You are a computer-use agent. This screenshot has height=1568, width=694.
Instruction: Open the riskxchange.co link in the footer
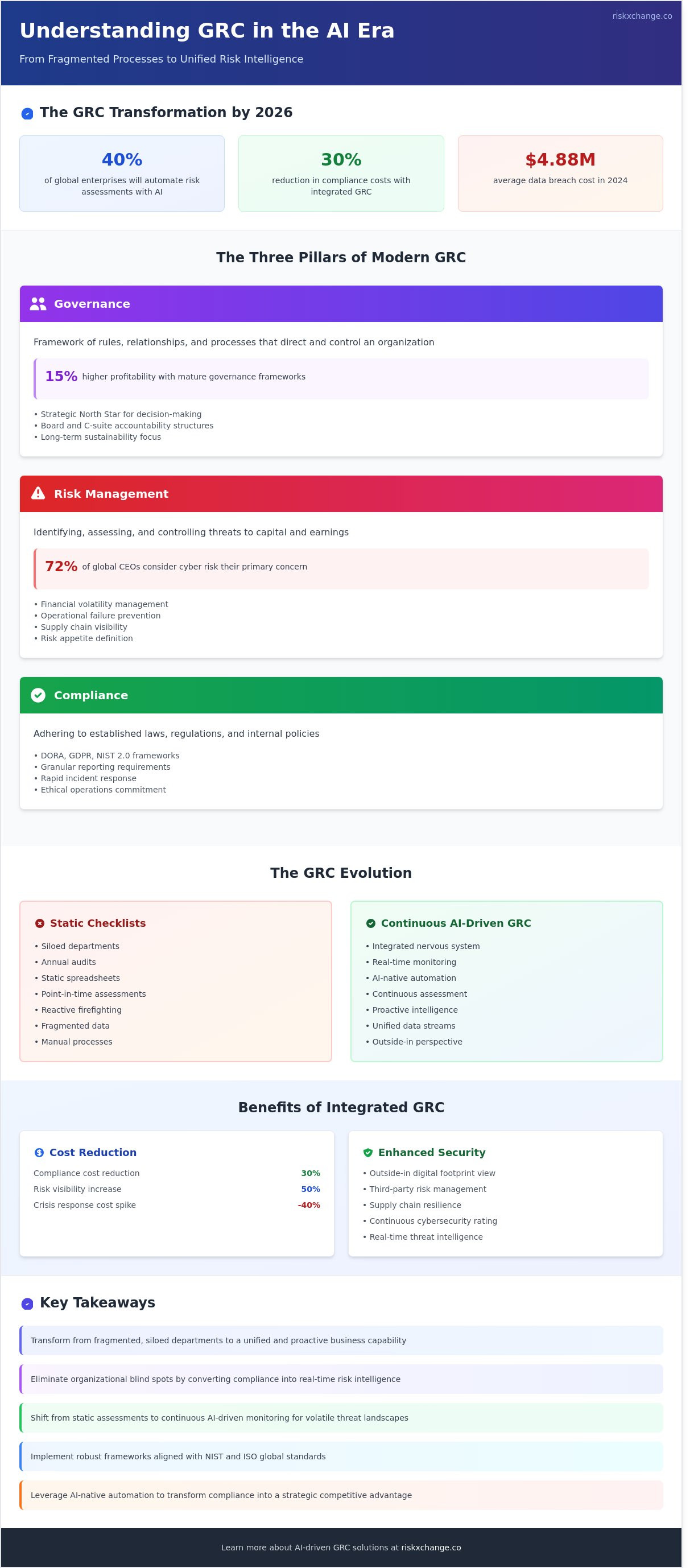point(432,1548)
